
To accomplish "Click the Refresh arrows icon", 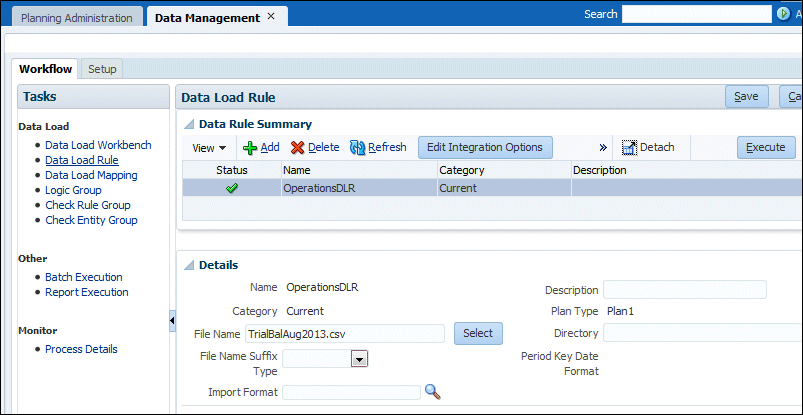I will 357,147.
